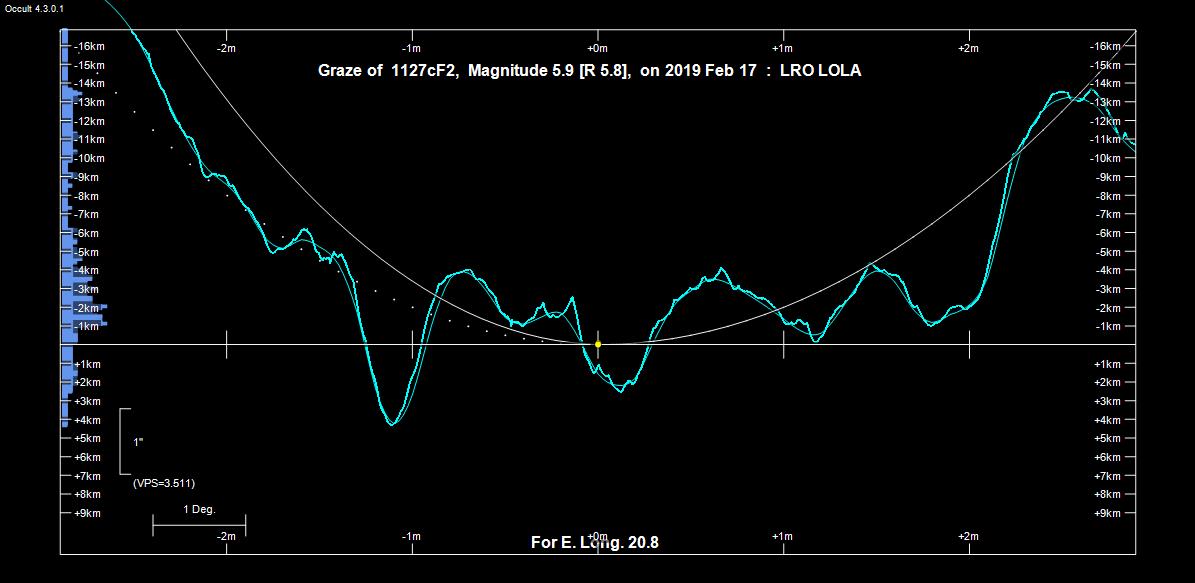Click the '(VPS=3.511)' text
Image resolution: width=1195 pixels, height=583 pixels.
tap(164, 483)
